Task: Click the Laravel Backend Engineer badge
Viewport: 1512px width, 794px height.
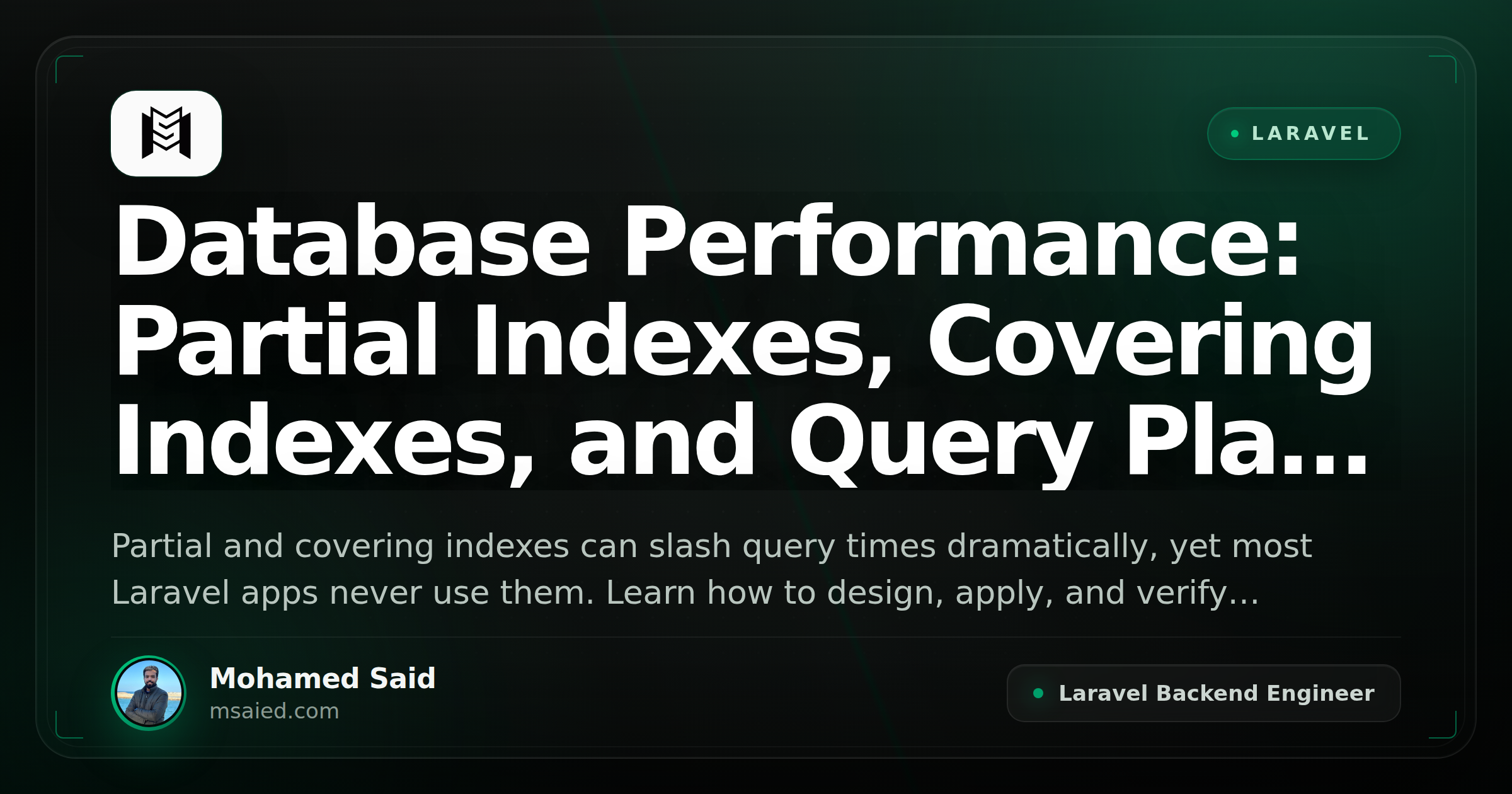Action: [1203, 693]
